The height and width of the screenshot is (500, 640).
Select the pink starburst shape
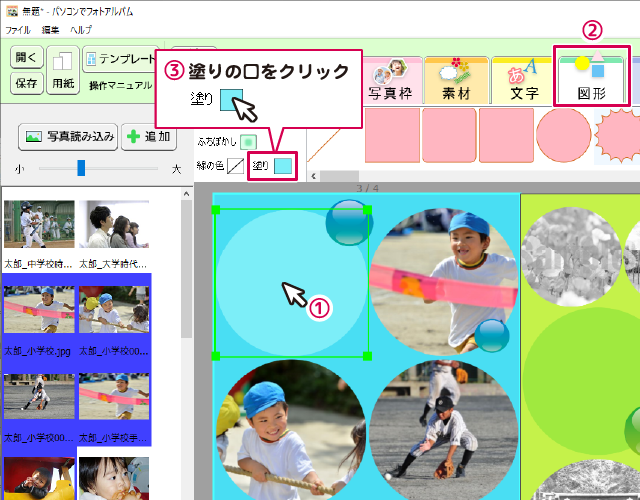click(x=617, y=136)
